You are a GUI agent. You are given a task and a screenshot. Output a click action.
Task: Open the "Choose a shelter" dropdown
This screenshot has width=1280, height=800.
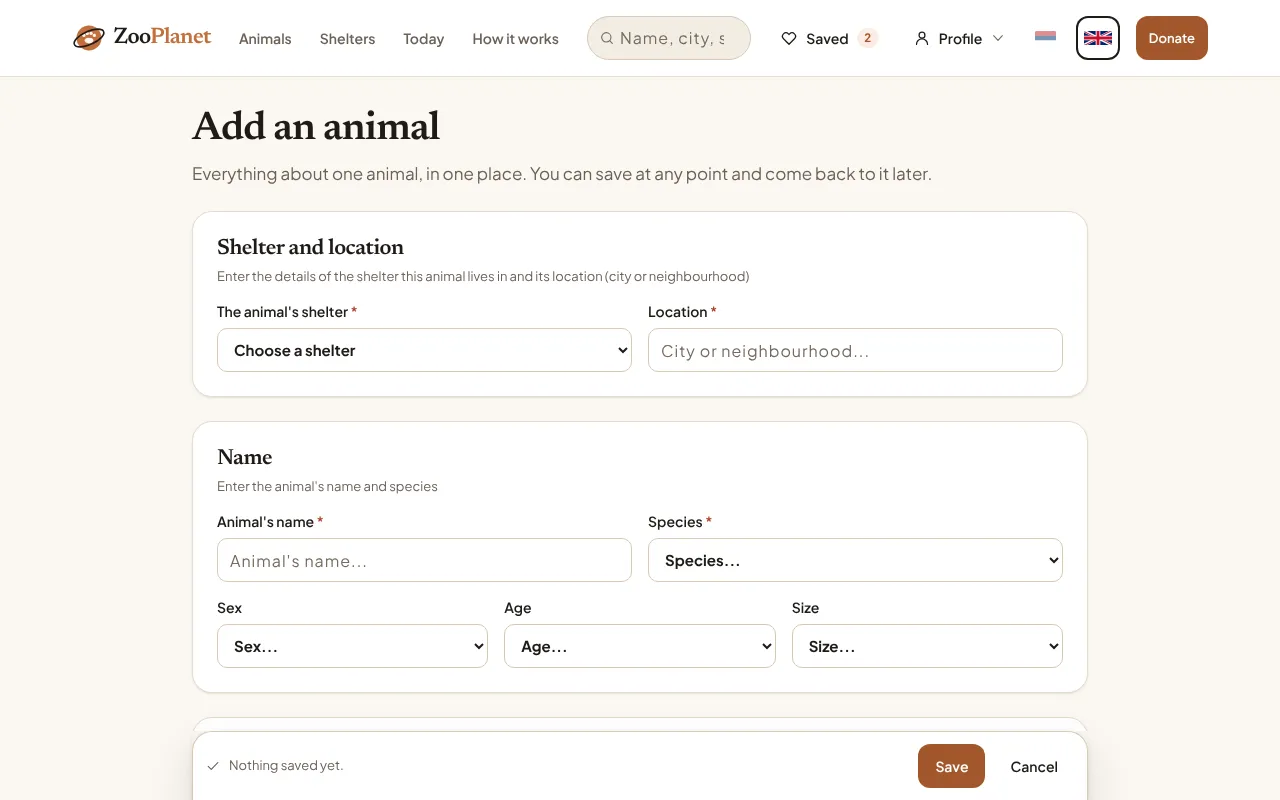424,350
